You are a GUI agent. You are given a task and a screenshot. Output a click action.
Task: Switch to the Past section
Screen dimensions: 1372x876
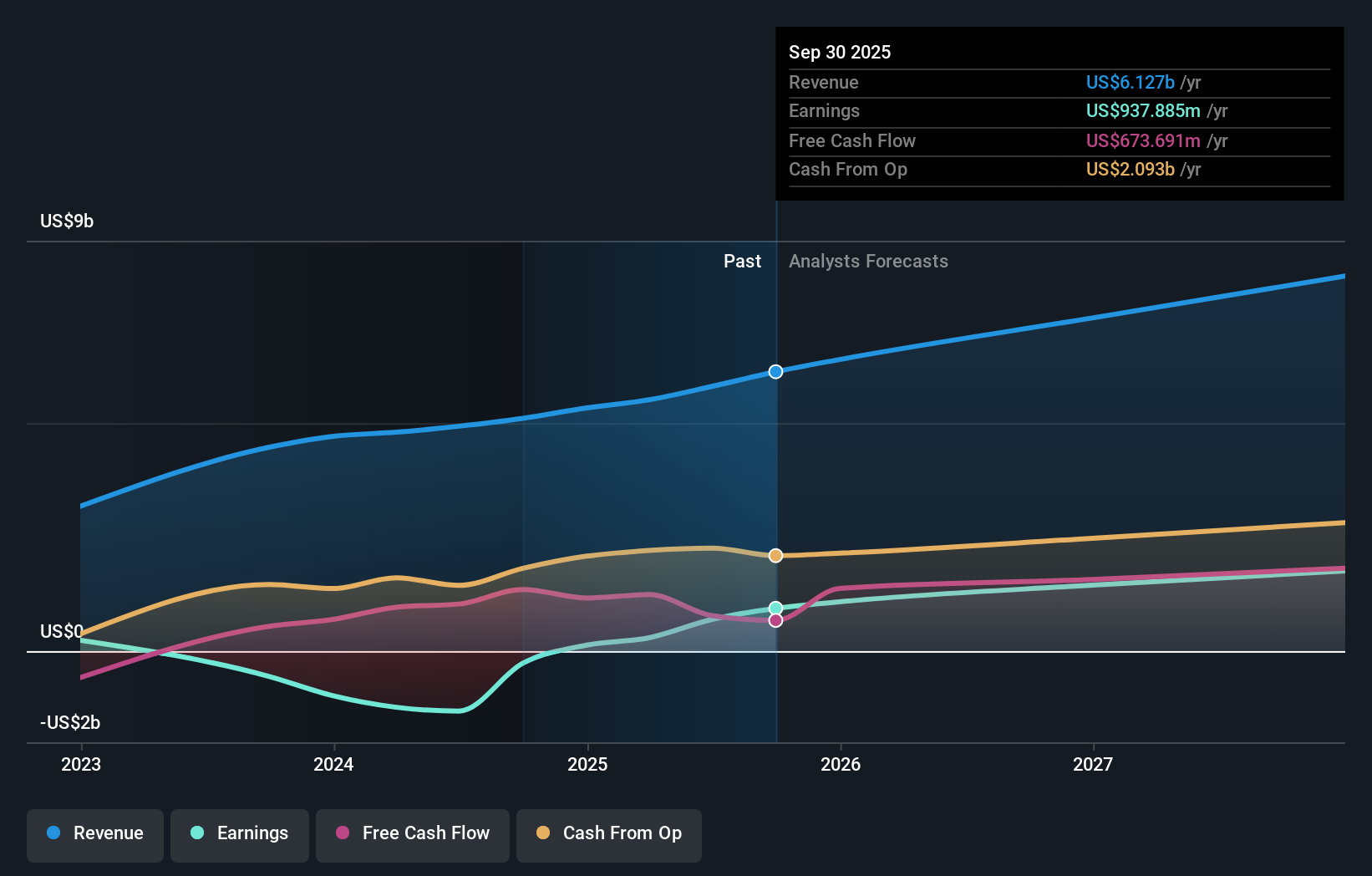point(742,261)
